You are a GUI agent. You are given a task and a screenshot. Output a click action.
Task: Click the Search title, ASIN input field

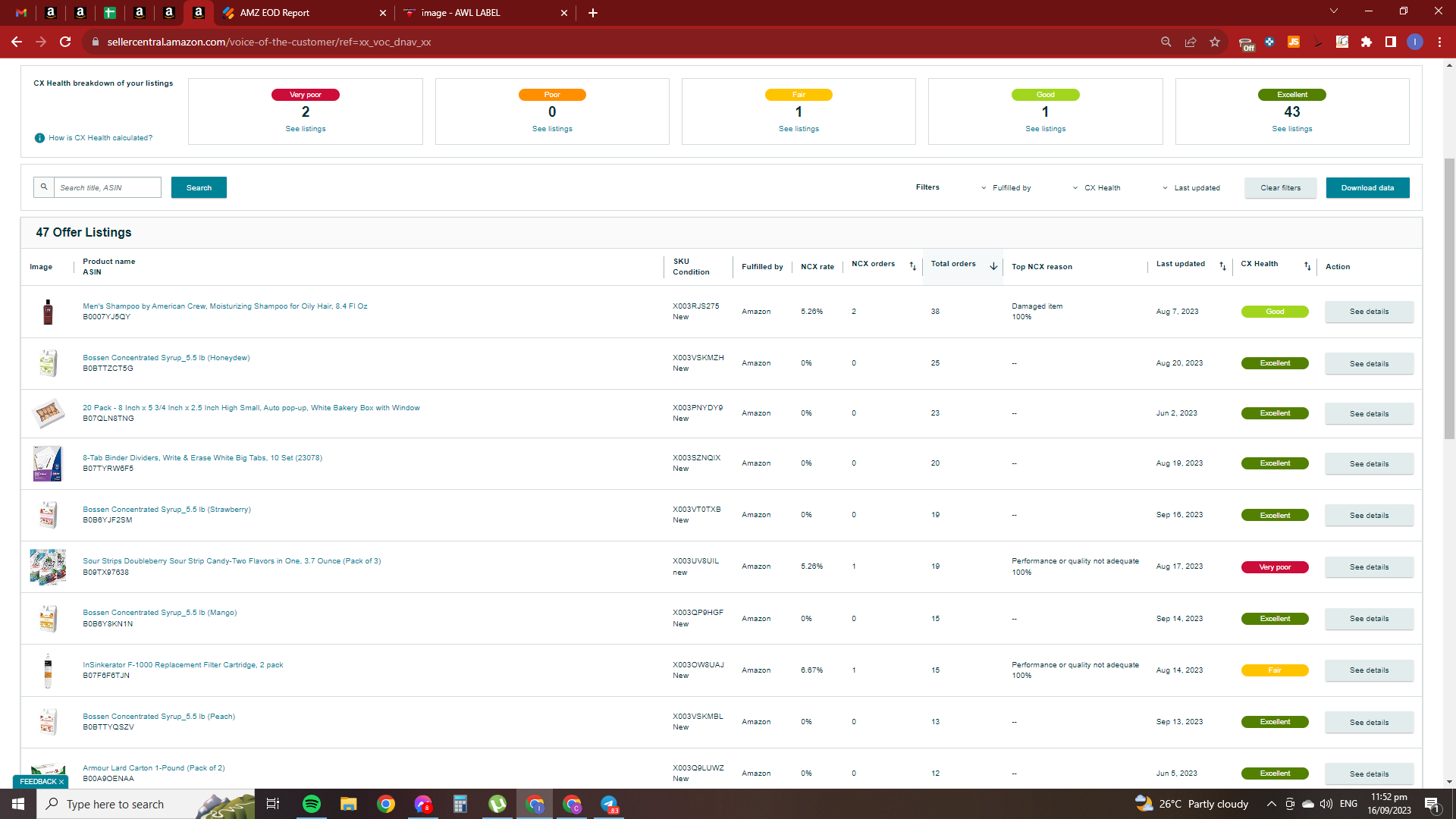point(107,187)
